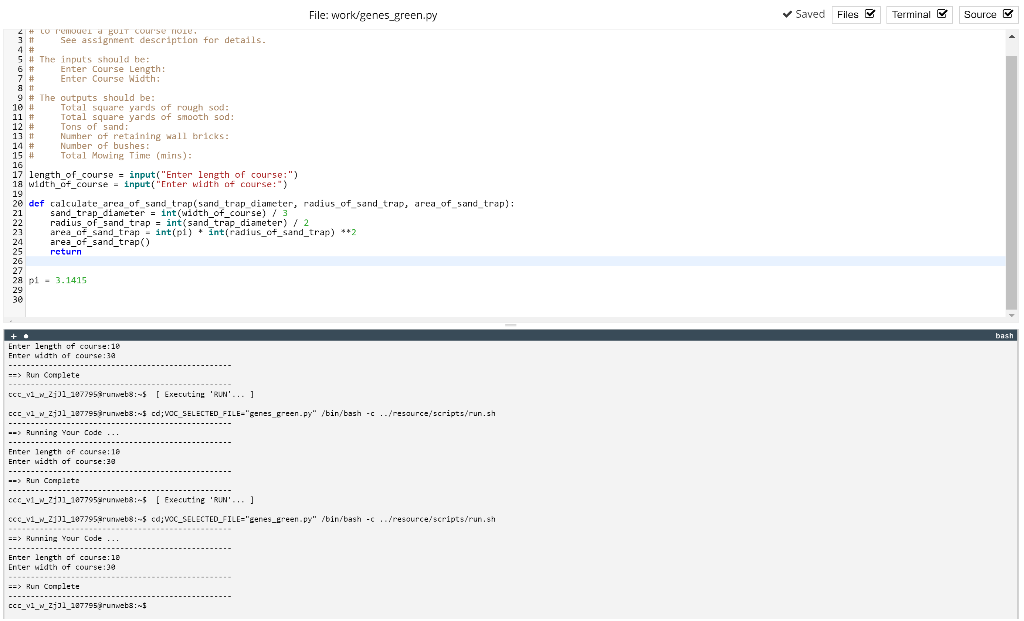
Task: Click the comment 'Enter Course Length:'
Action: [113, 69]
